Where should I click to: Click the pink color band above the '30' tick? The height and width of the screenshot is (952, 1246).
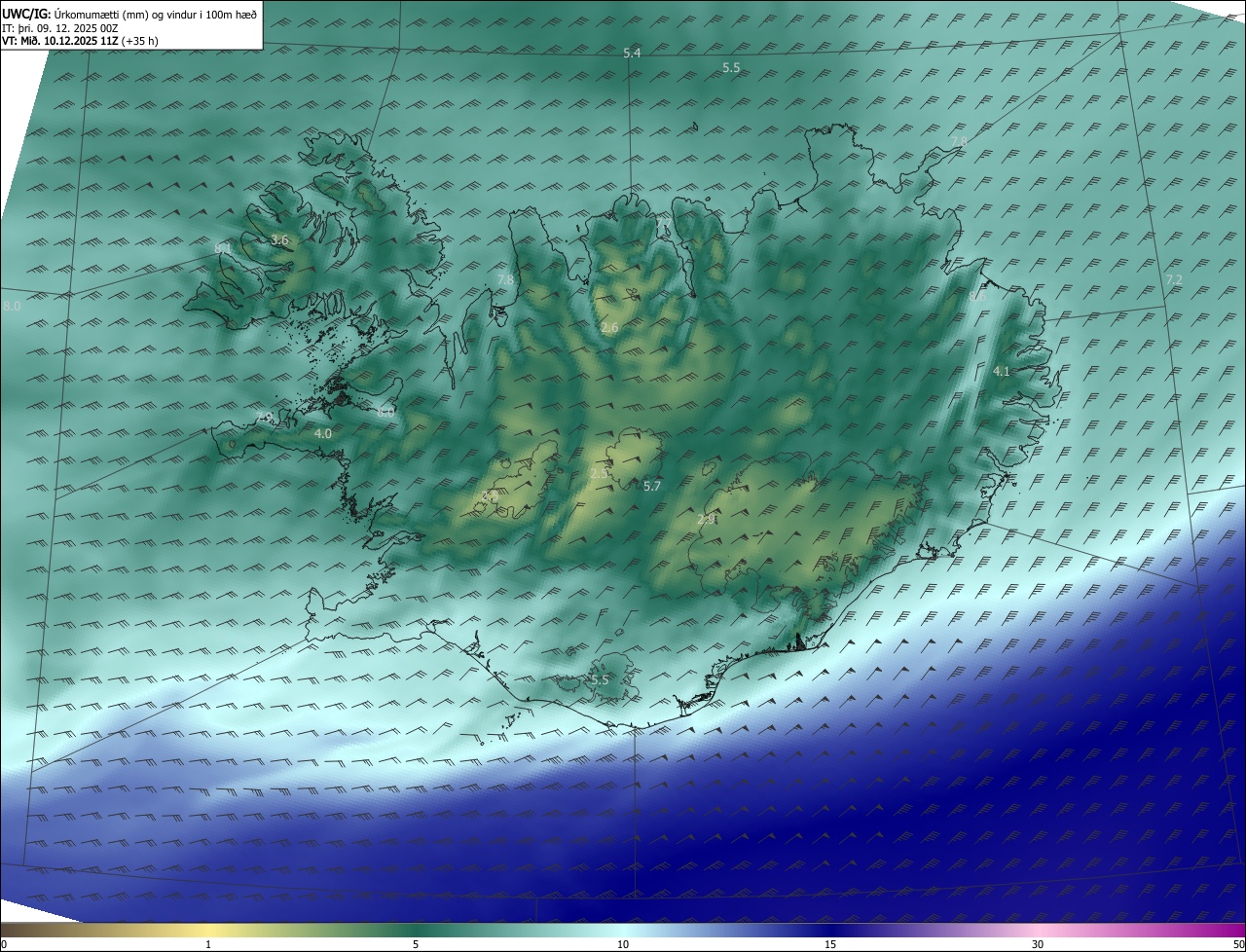tap(1038, 930)
